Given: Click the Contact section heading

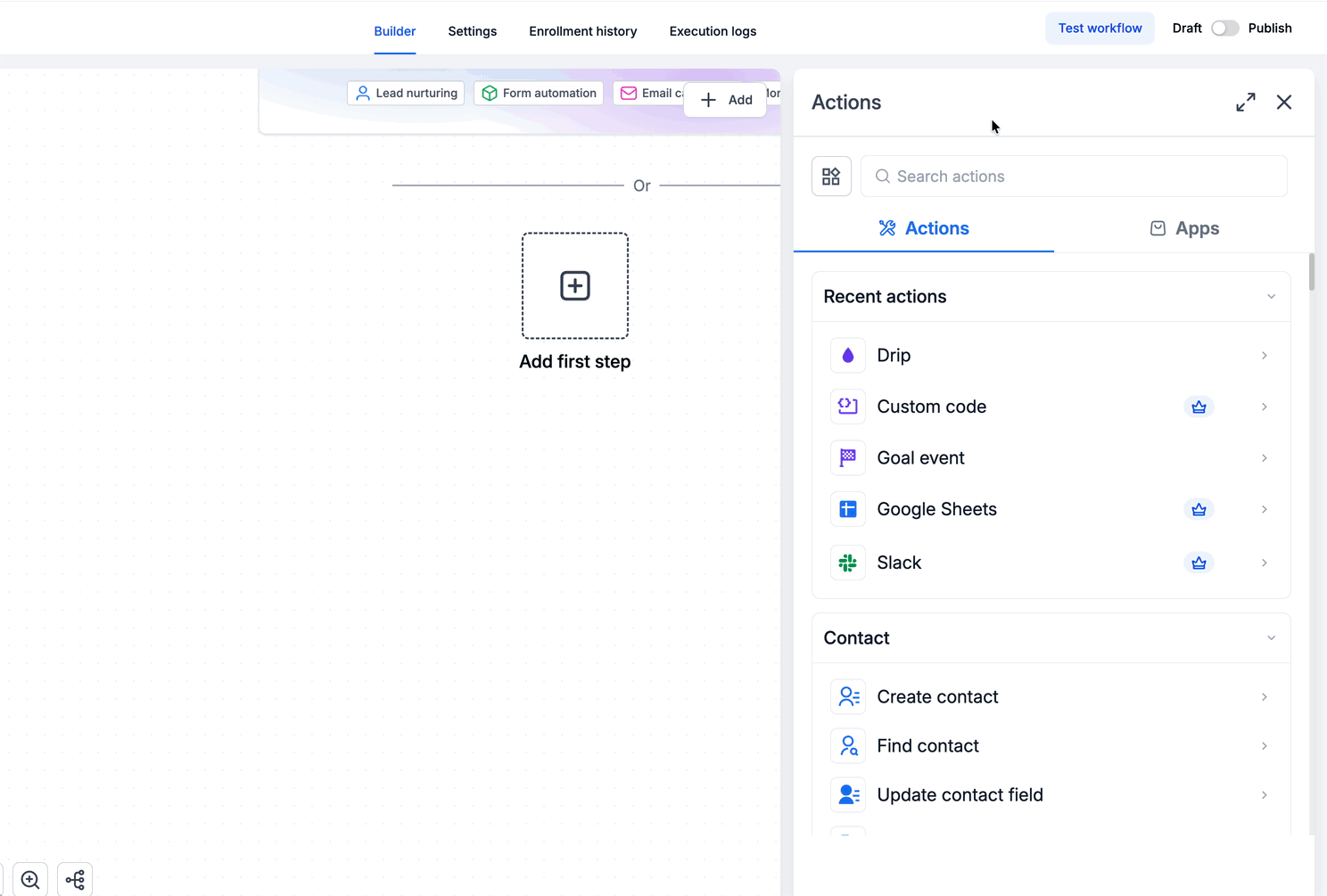Looking at the screenshot, I should coord(857,638).
